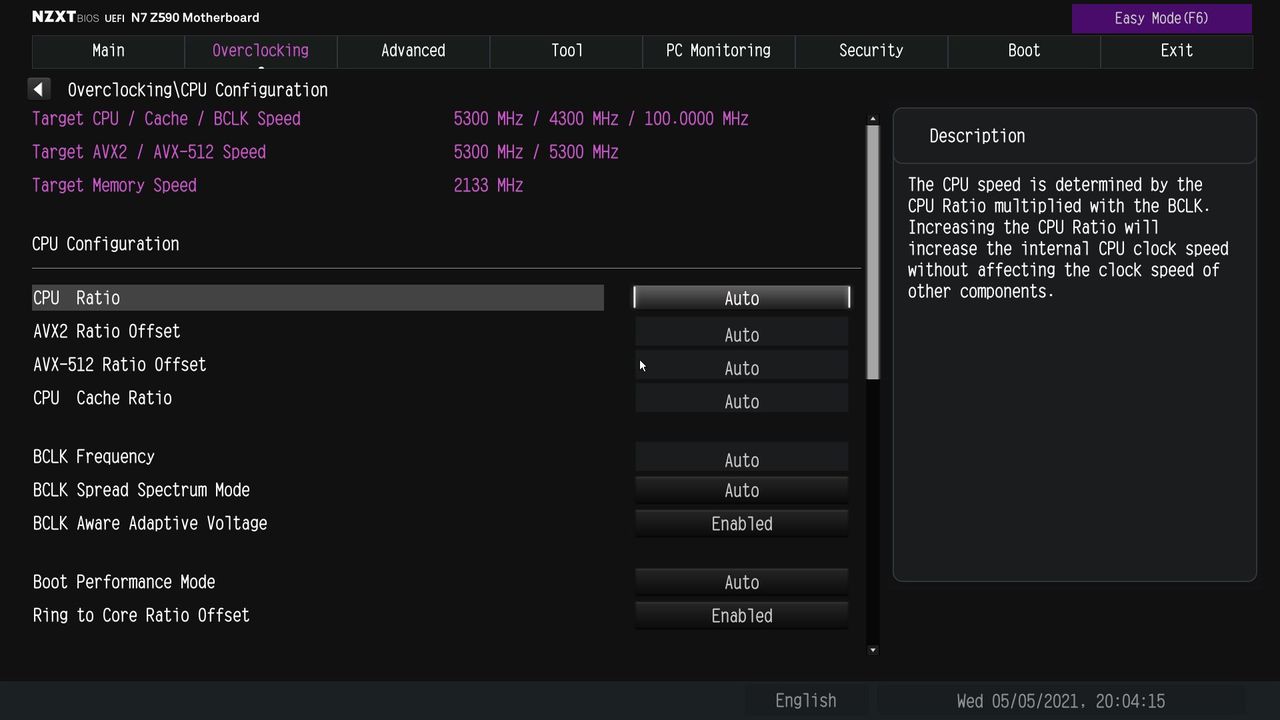Click the vertical scrollbar thumb
This screenshot has width=1280, height=720.
point(873,252)
